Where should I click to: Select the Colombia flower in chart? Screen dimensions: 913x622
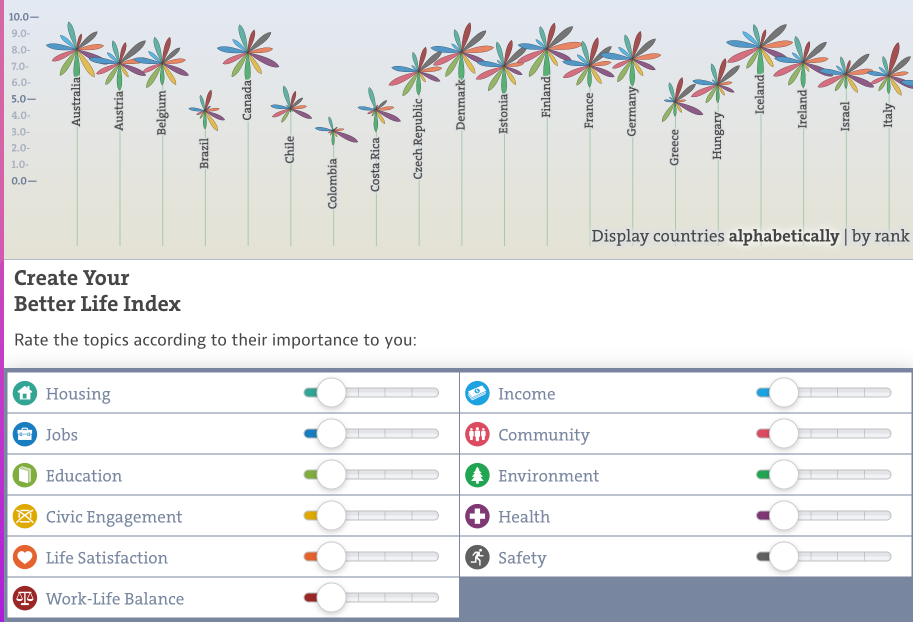334,130
